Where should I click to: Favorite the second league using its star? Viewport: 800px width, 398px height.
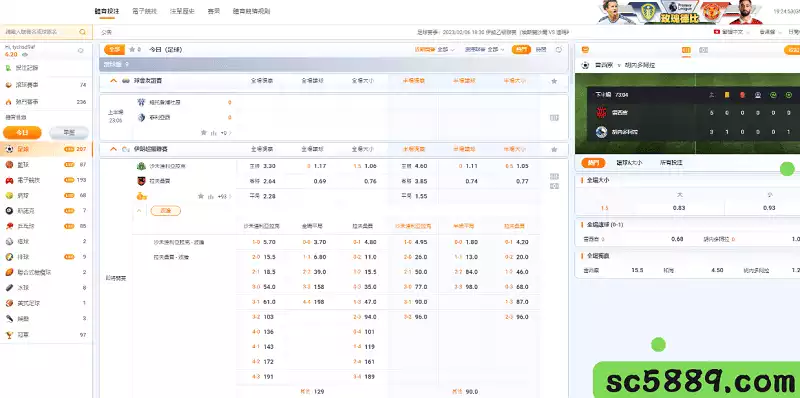(x=554, y=150)
